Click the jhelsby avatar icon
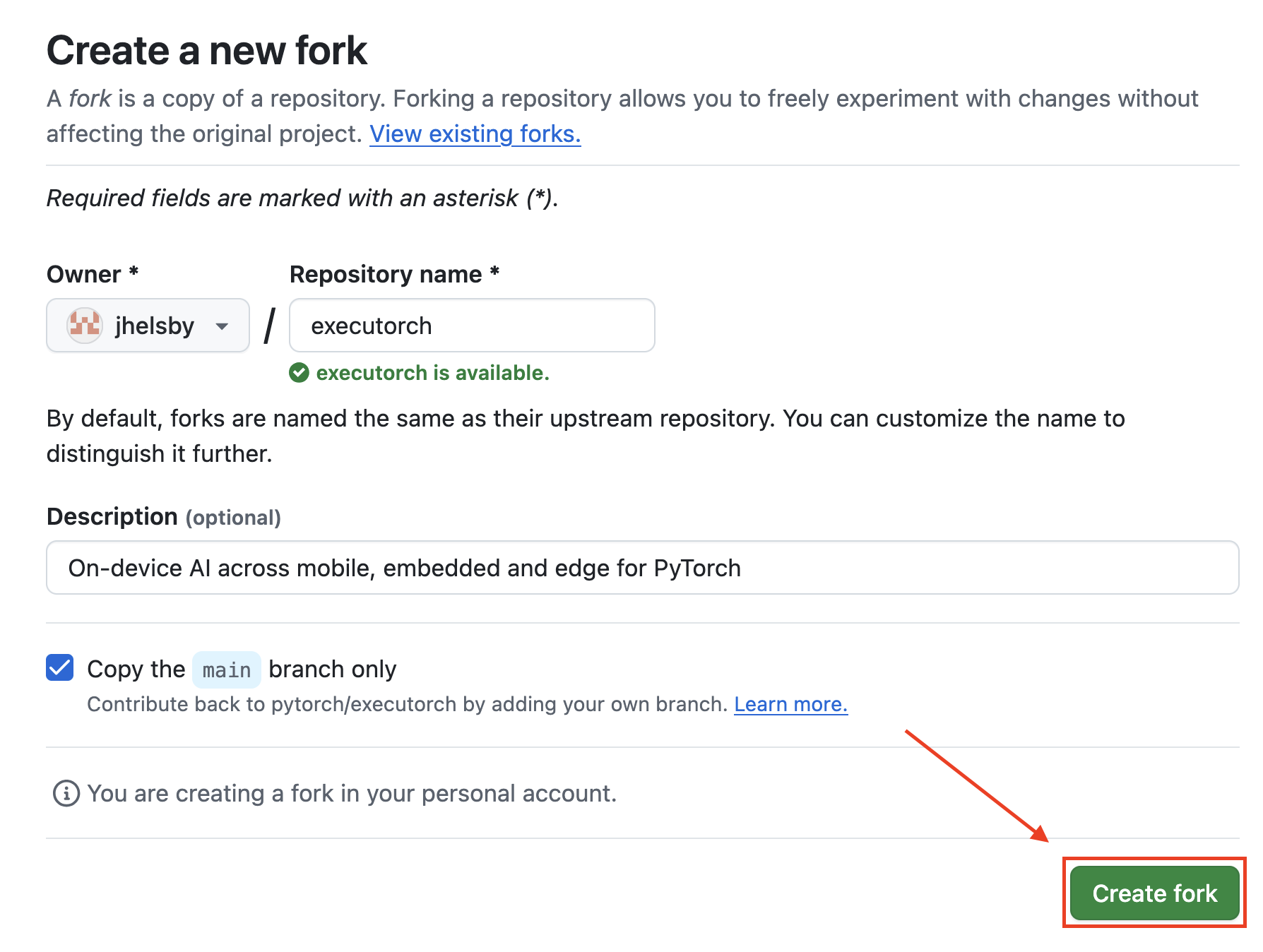 pyautogui.click(x=85, y=326)
